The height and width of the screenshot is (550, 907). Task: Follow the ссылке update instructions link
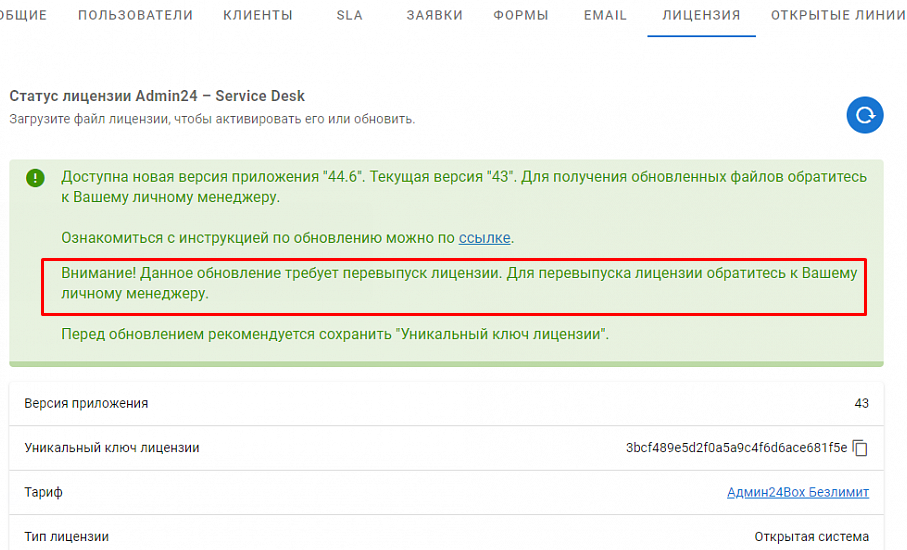(x=484, y=238)
